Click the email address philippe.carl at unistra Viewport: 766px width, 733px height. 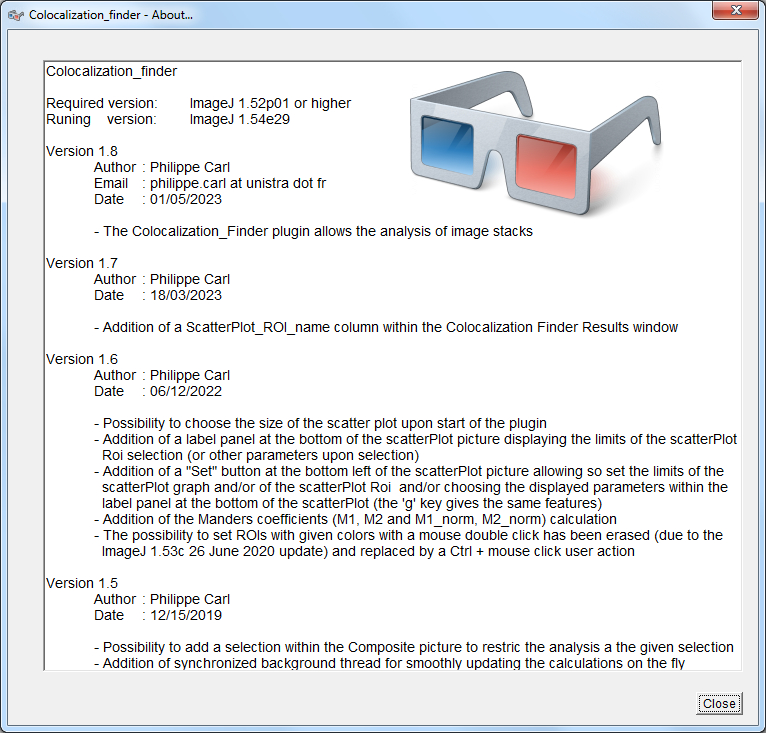pos(237,183)
